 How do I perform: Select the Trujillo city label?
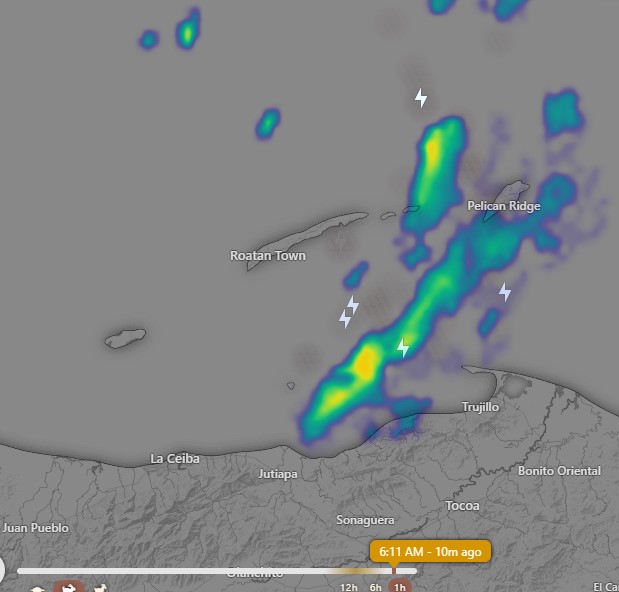[x=480, y=407]
